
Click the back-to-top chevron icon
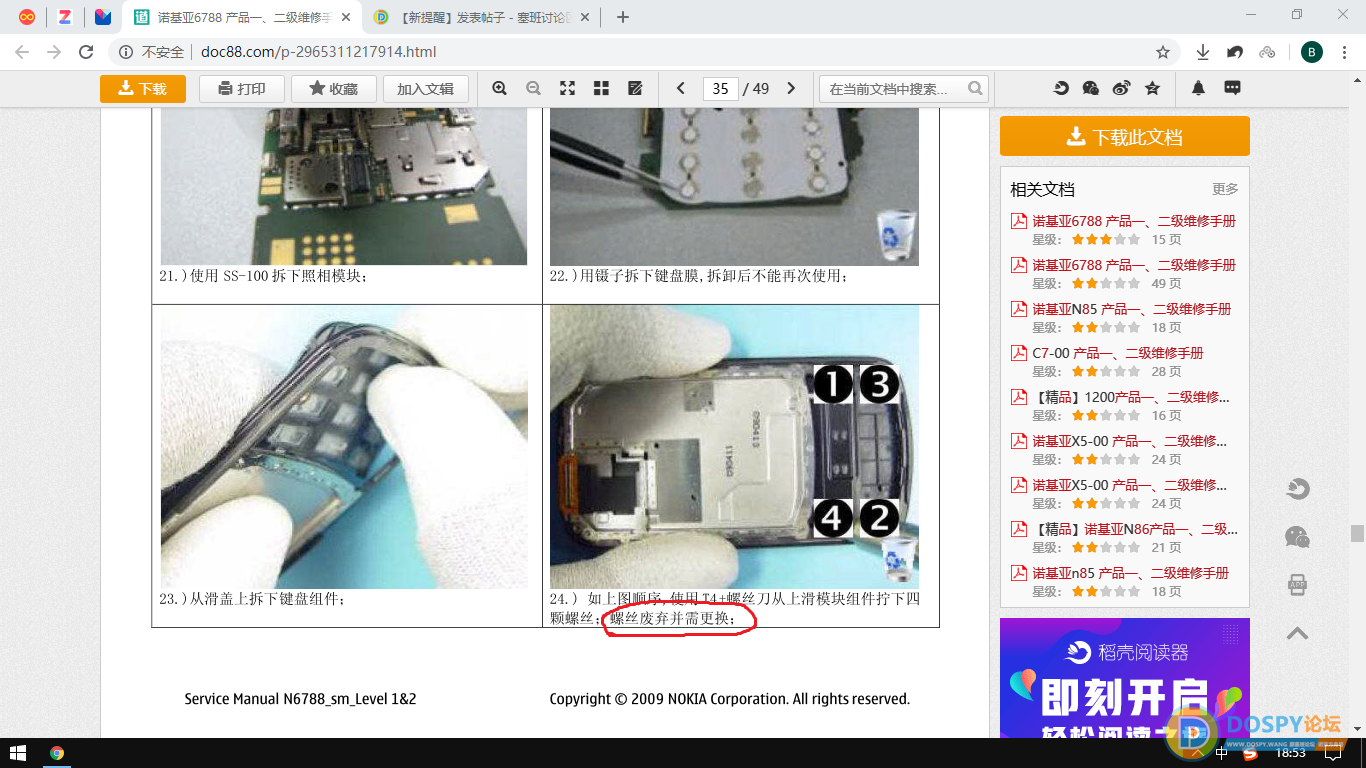point(1297,633)
